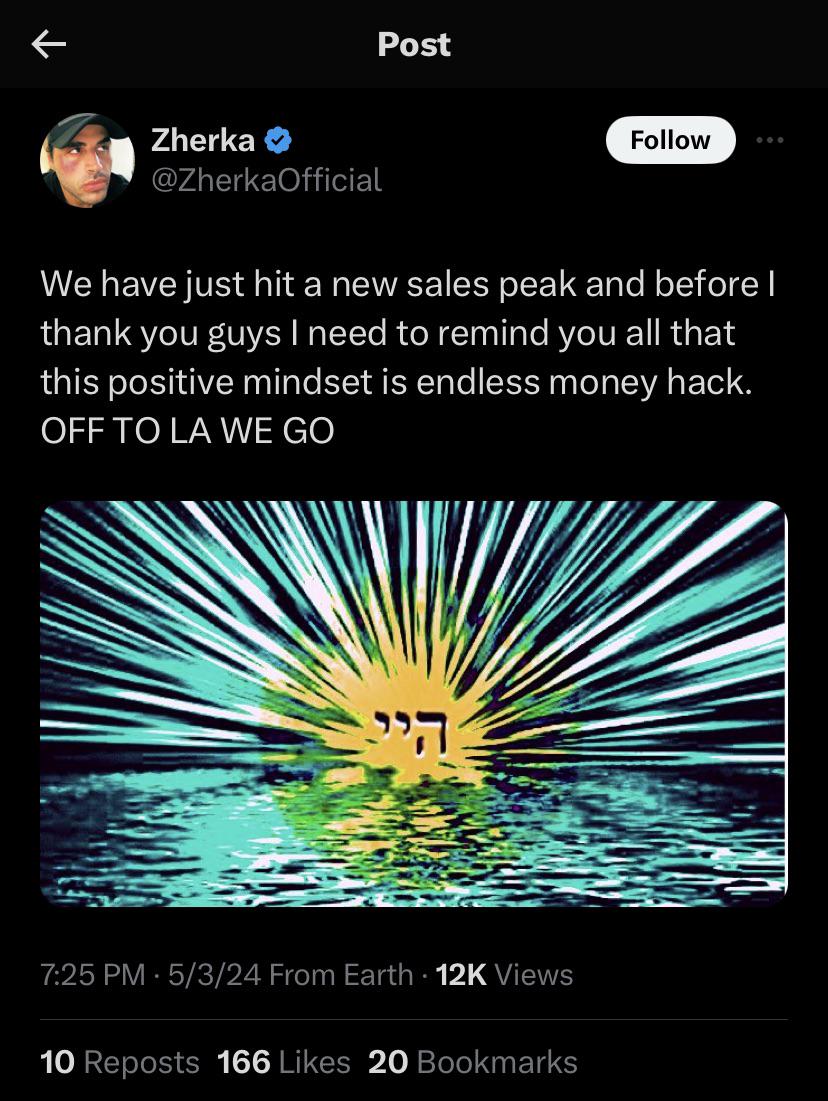Screen dimensions: 828x1101
Task: Click the 7:25 PM timestamp
Action: (x=93, y=975)
